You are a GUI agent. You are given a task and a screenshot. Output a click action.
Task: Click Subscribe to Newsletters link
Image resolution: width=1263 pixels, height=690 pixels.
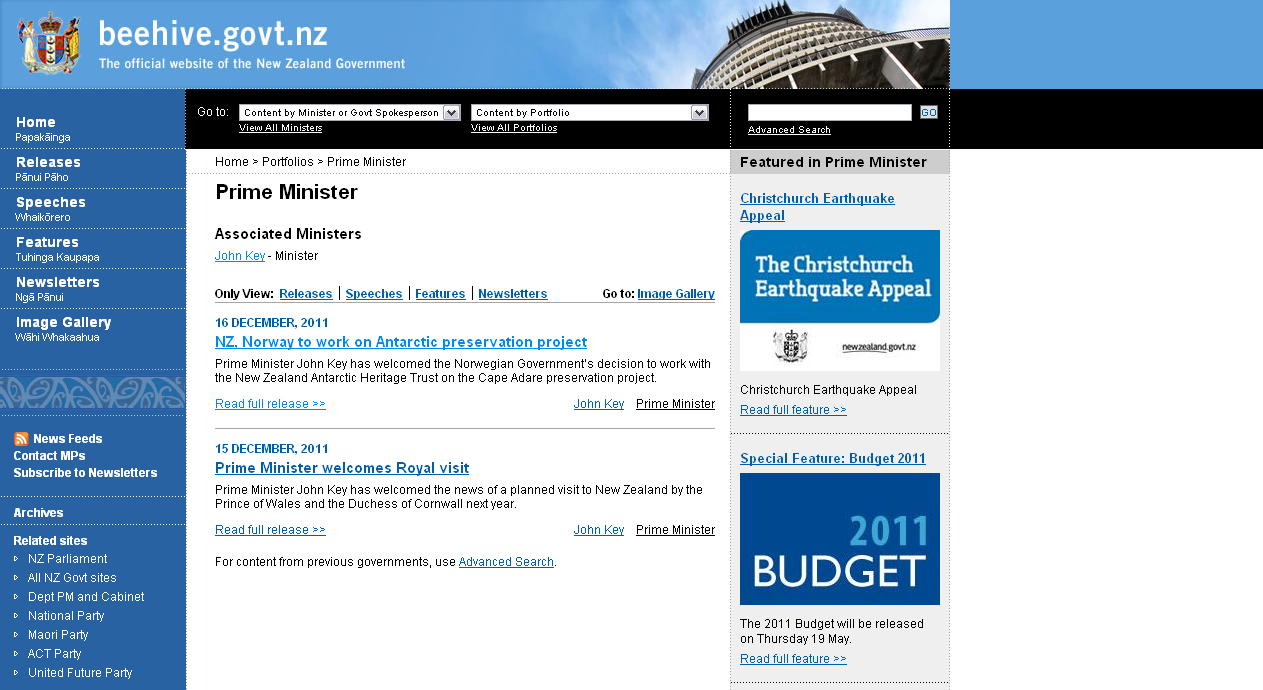click(85, 473)
